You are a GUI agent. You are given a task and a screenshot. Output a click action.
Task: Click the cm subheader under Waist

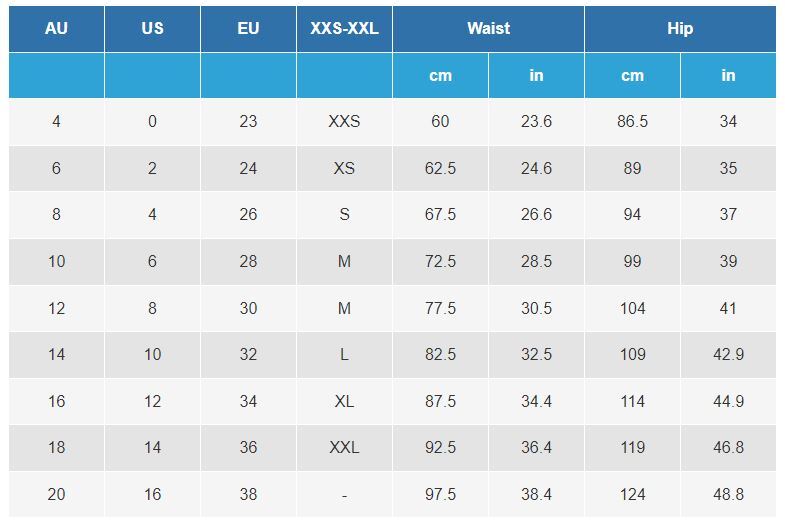[x=440, y=75]
